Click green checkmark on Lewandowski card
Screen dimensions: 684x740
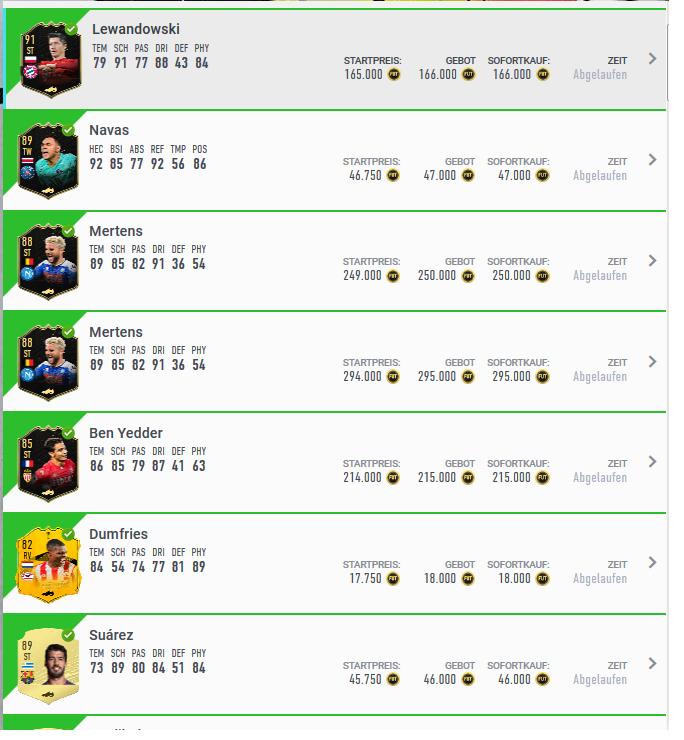71,29
